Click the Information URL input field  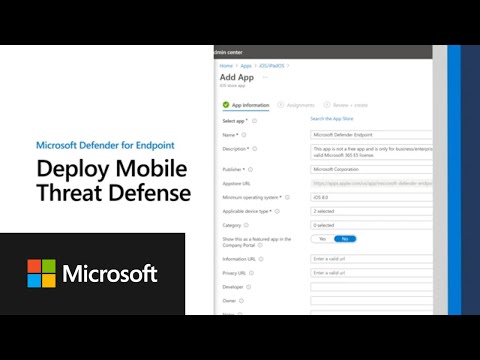pos(371,259)
